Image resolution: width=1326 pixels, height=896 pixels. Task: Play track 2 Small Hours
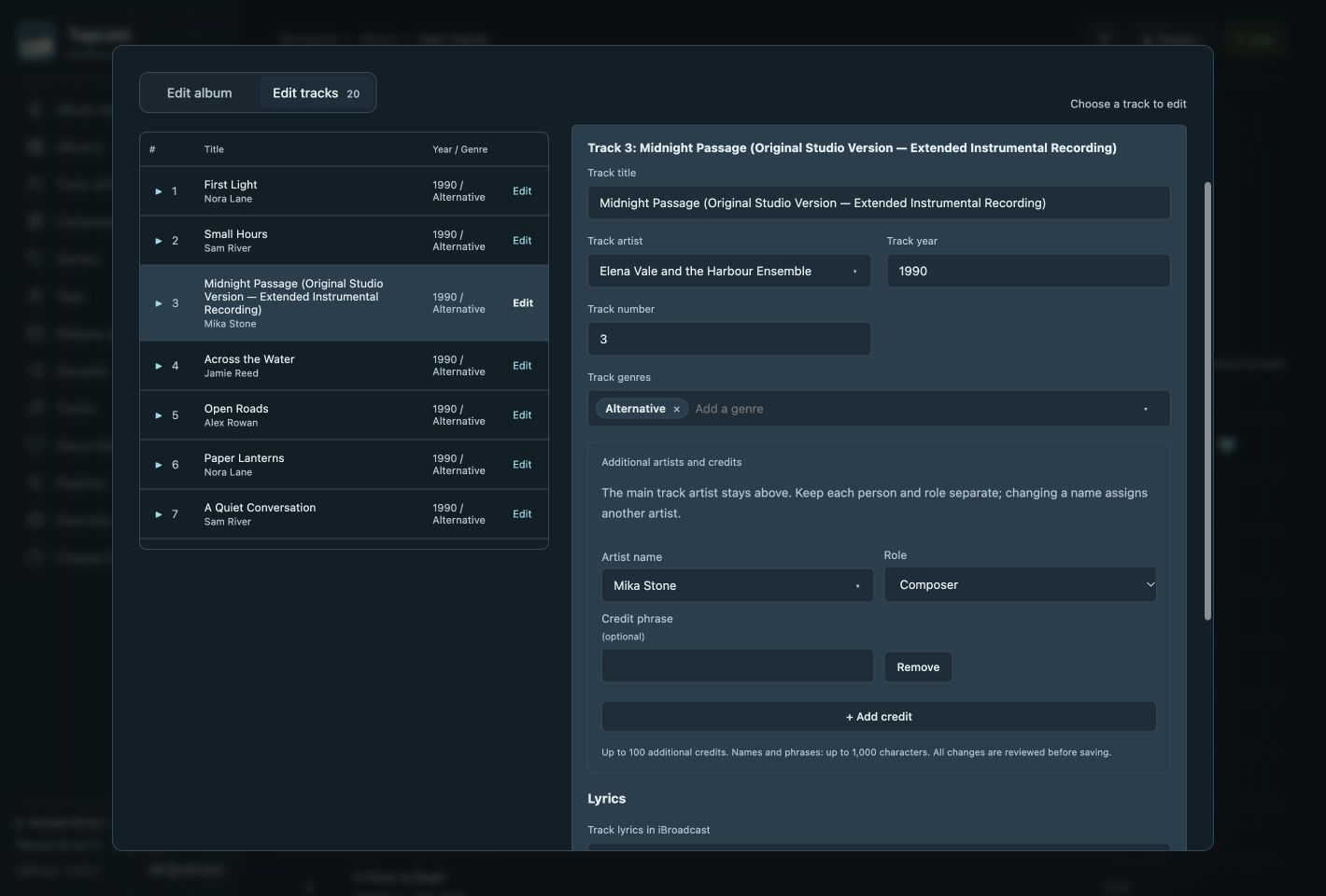[159, 241]
